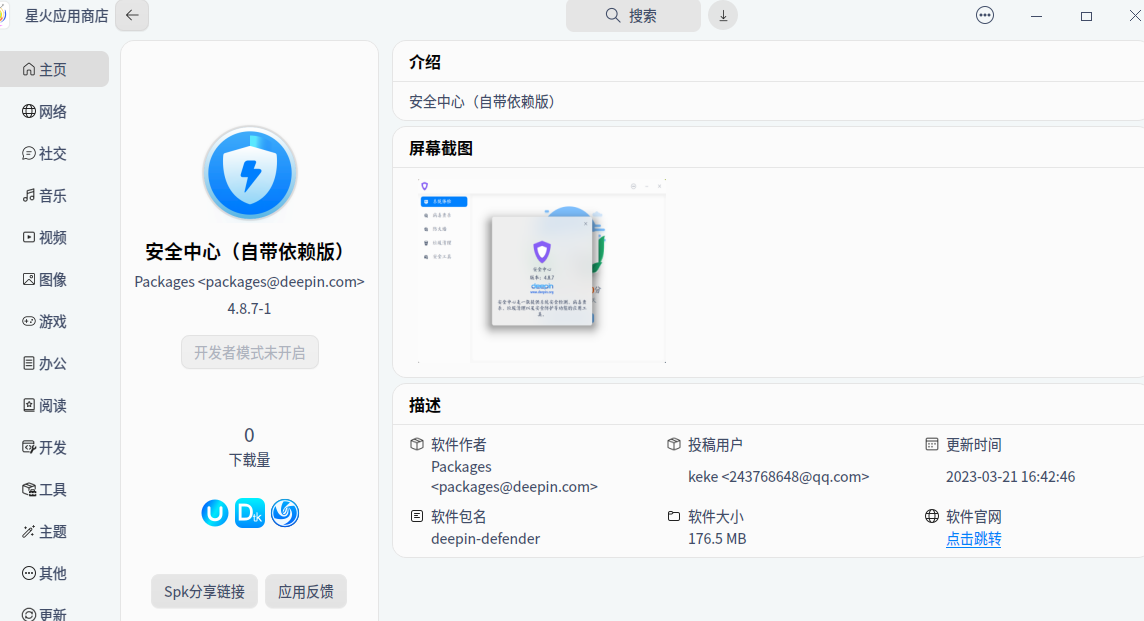1144x621 pixels.
Task: Click the 开发者模式未开启 button
Action: click(x=250, y=352)
